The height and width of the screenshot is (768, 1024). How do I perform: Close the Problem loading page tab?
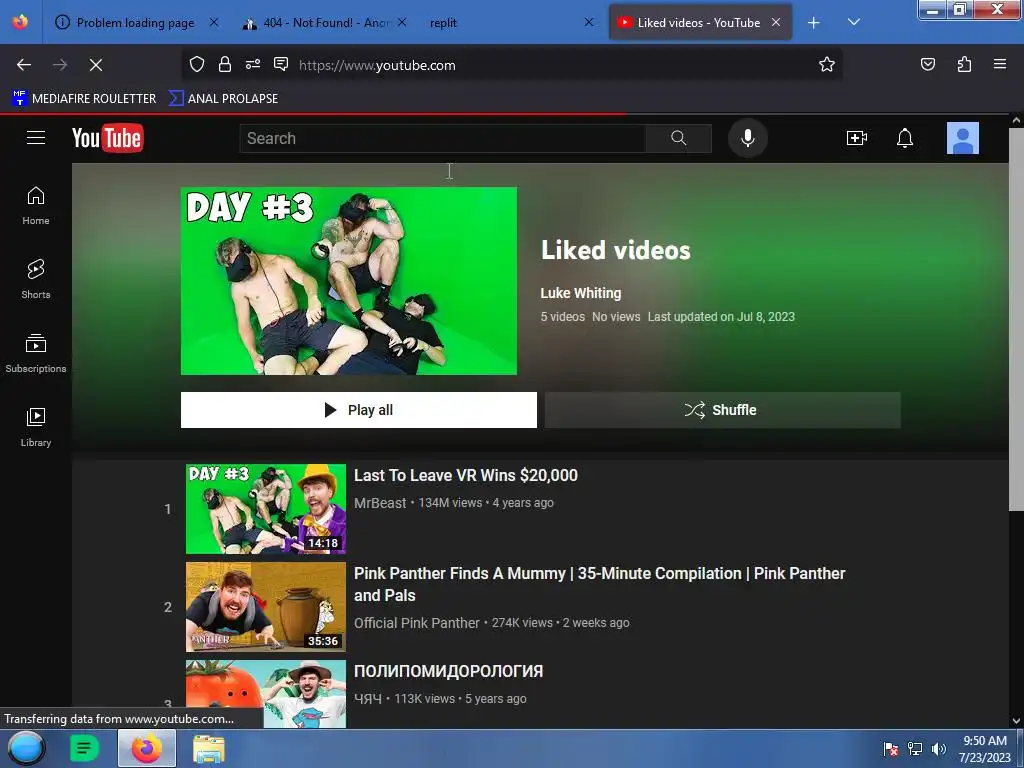pos(214,22)
